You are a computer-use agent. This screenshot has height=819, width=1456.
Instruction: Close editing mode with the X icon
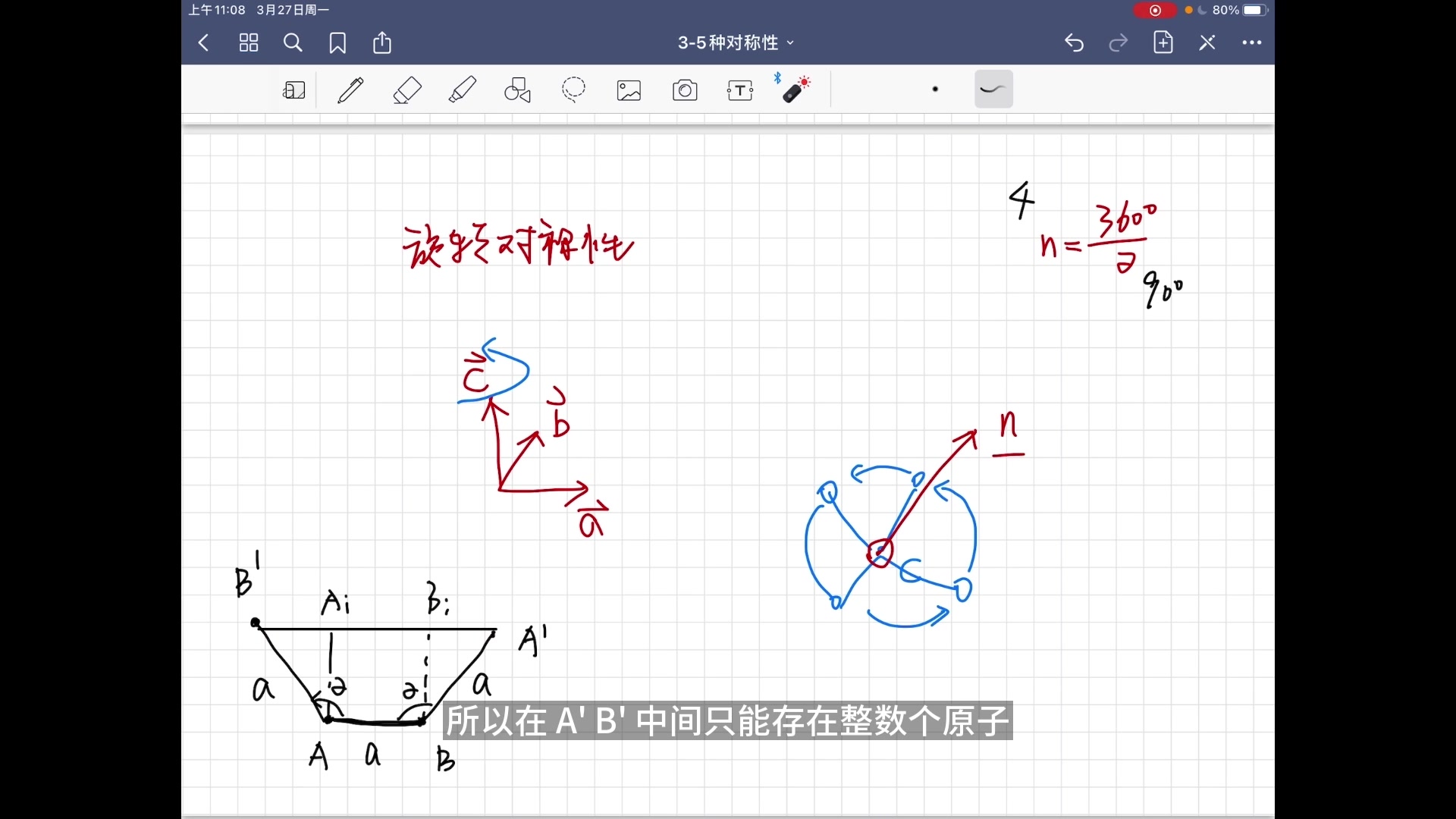tap(1207, 42)
